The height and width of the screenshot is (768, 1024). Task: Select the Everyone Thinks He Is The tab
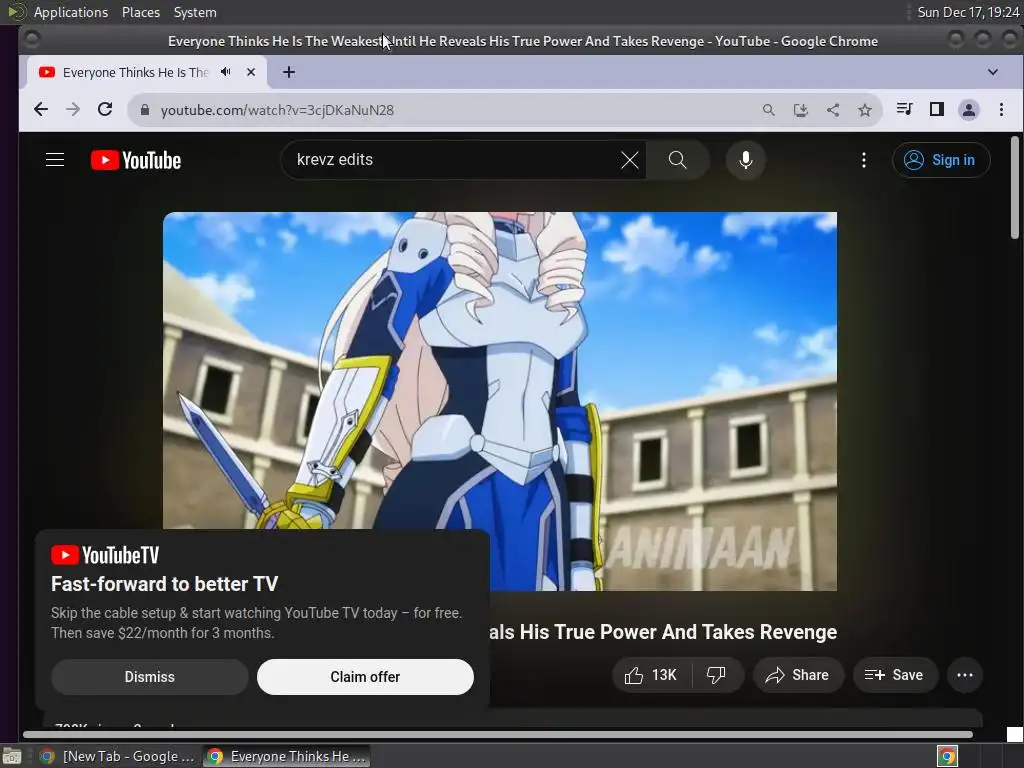[146, 72]
